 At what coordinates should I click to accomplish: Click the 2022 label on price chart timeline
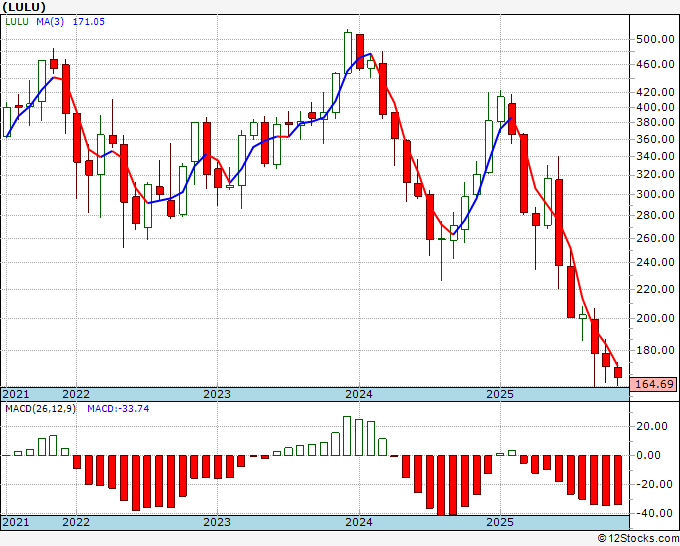(x=76, y=394)
